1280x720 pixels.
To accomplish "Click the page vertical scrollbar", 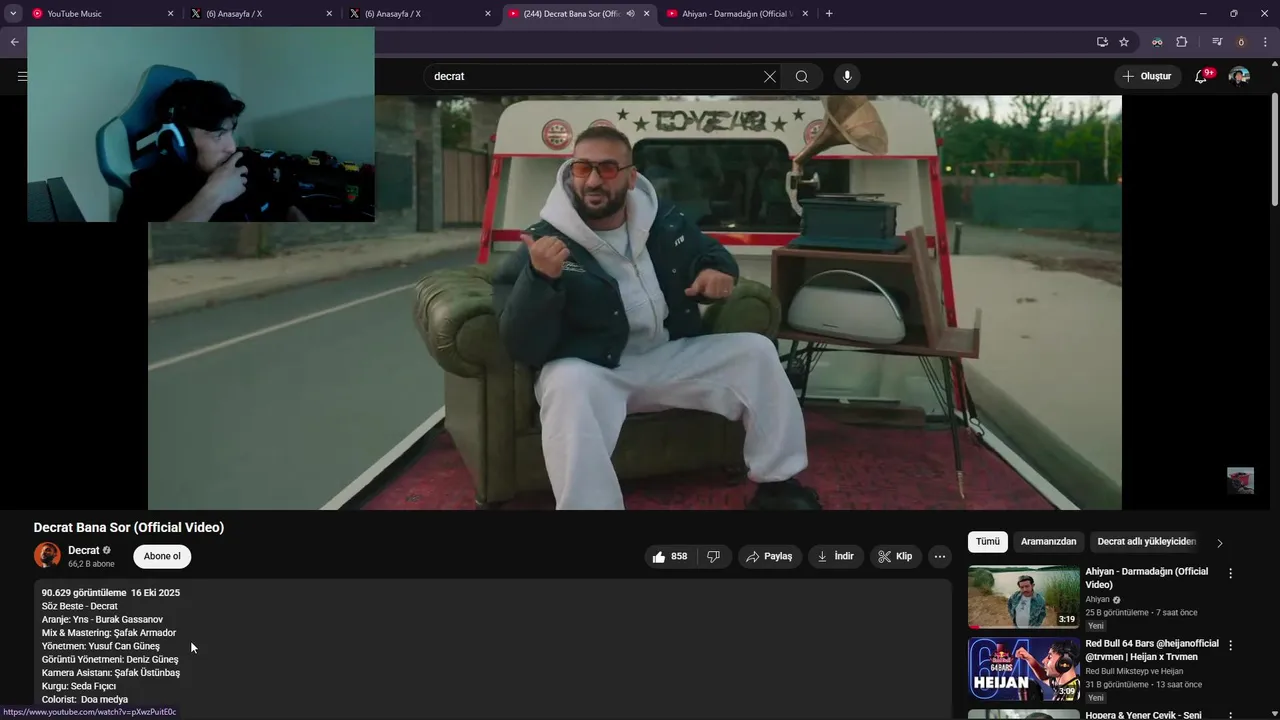I will tap(1275, 150).
